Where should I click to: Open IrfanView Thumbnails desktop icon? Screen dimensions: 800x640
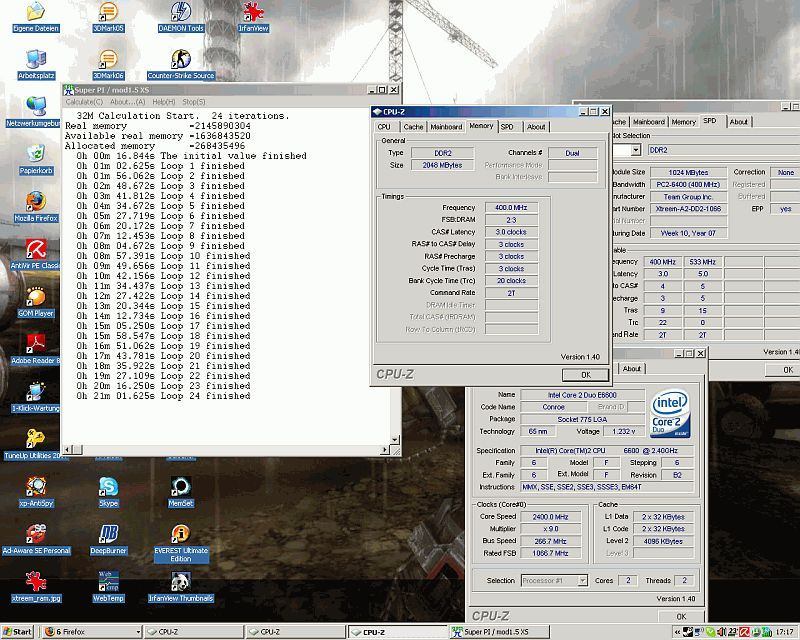tap(181, 586)
